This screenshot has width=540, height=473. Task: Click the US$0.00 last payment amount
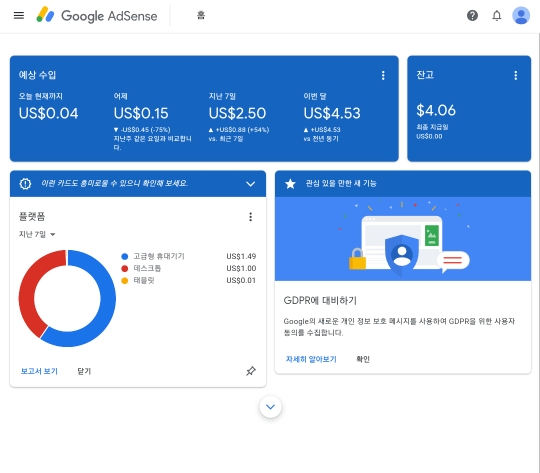[x=429, y=136]
